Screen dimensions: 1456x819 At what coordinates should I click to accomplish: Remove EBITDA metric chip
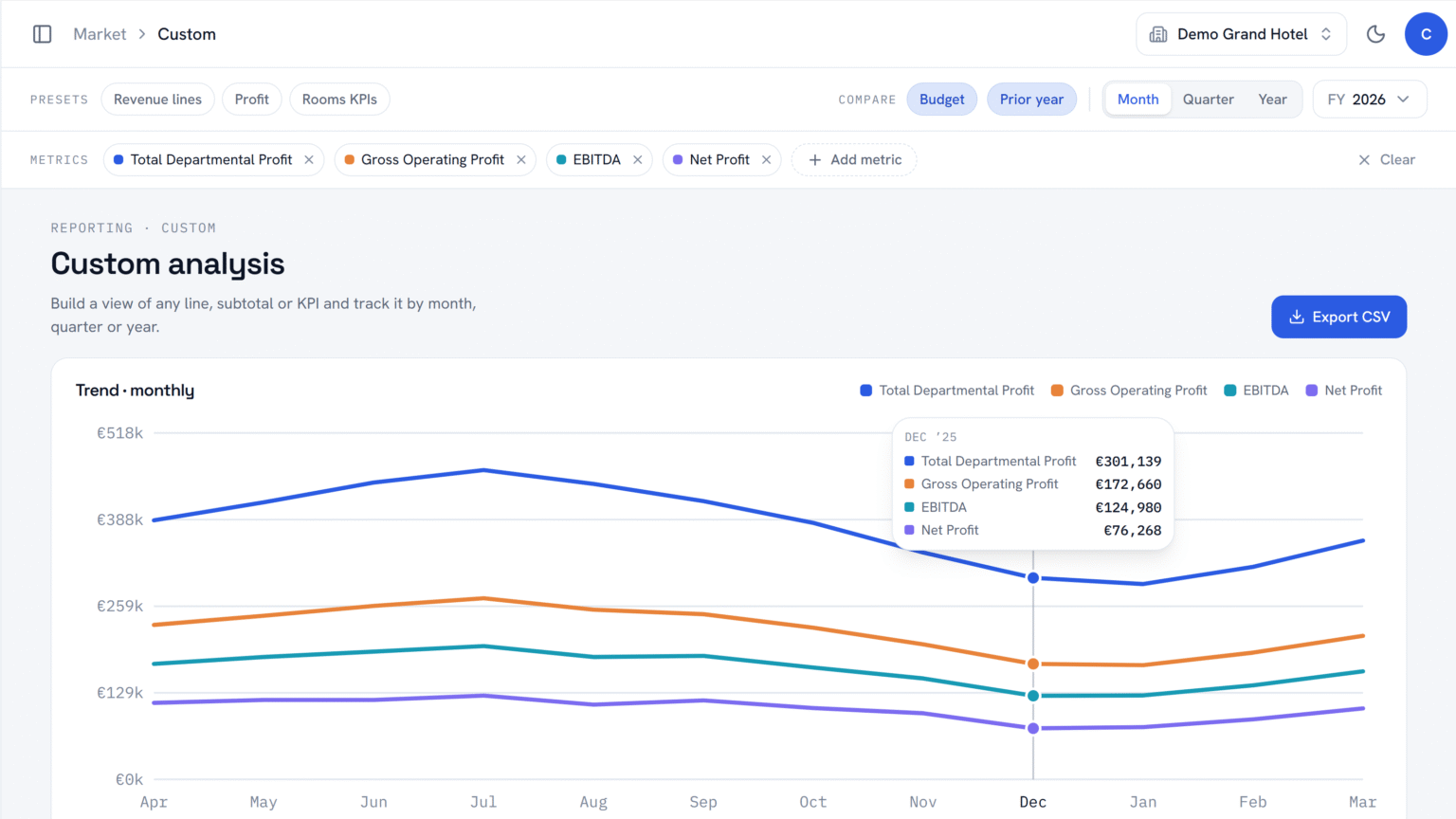click(638, 159)
